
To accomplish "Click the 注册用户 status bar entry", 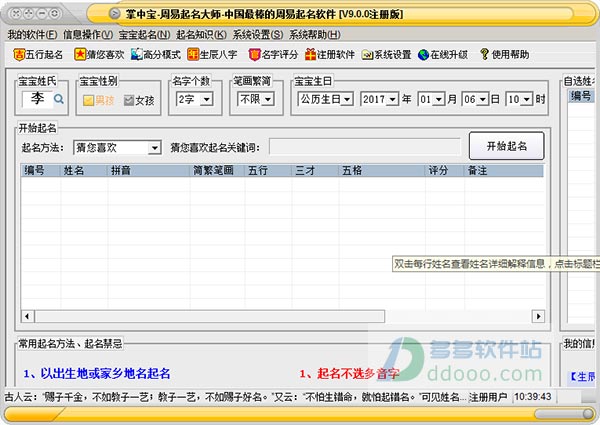I will (x=488, y=397).
